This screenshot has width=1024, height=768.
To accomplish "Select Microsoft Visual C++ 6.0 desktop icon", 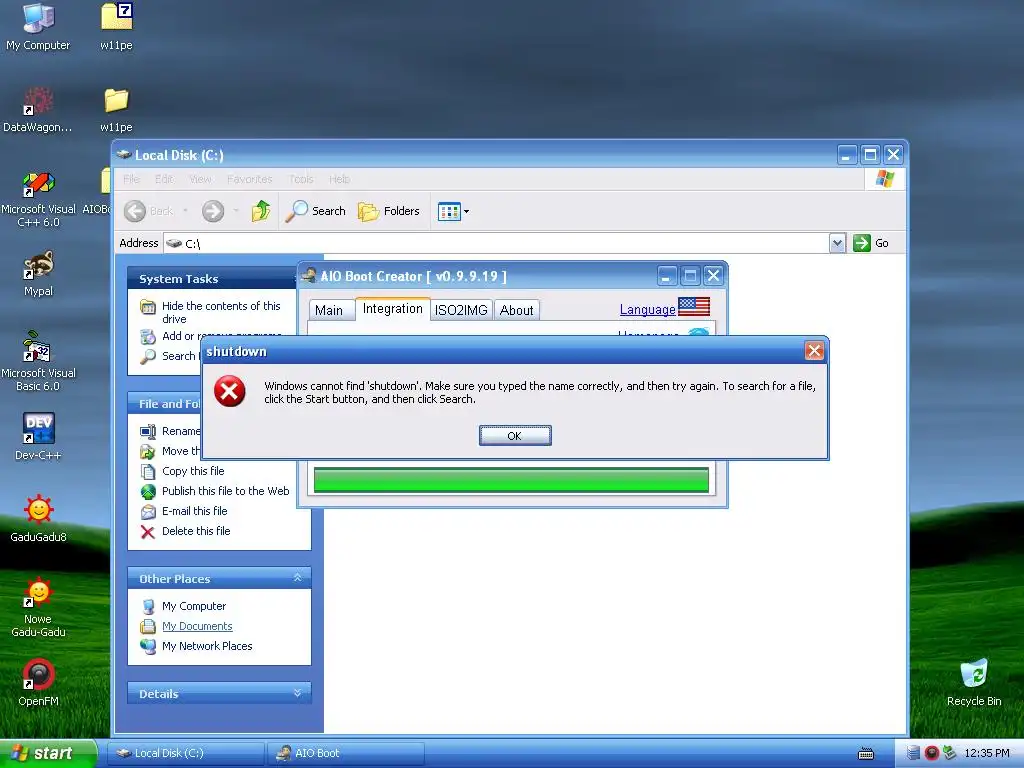I will (38, 199).
